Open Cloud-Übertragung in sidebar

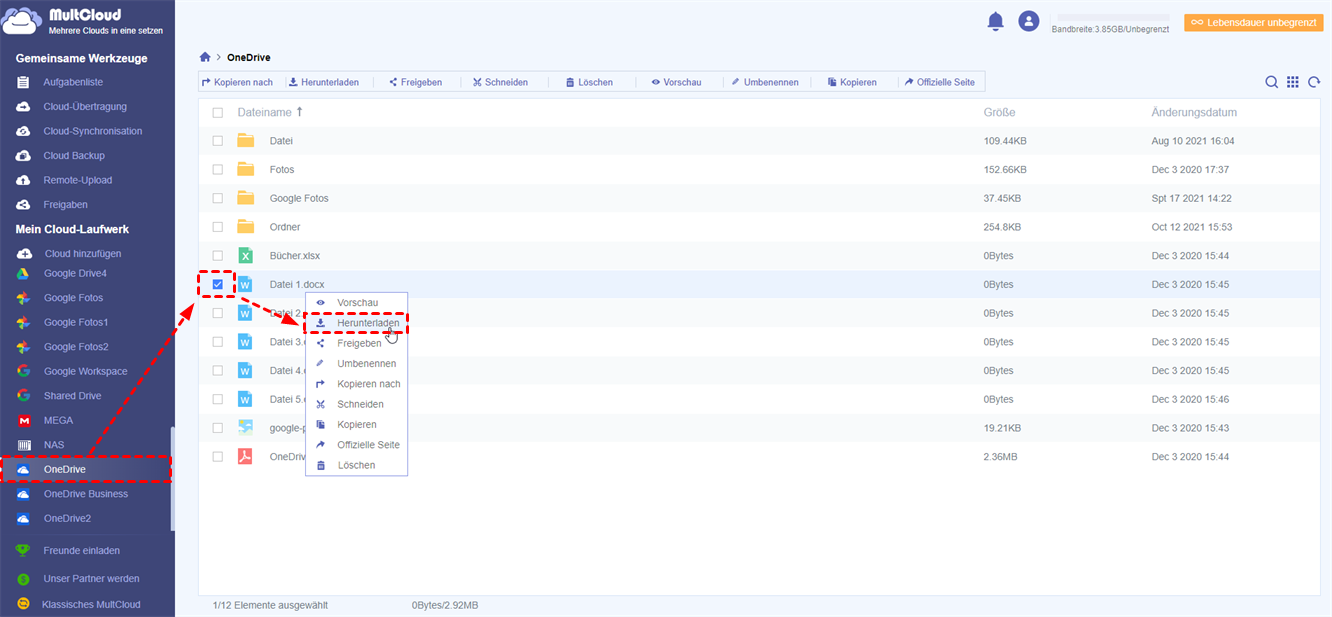point(85,106)
